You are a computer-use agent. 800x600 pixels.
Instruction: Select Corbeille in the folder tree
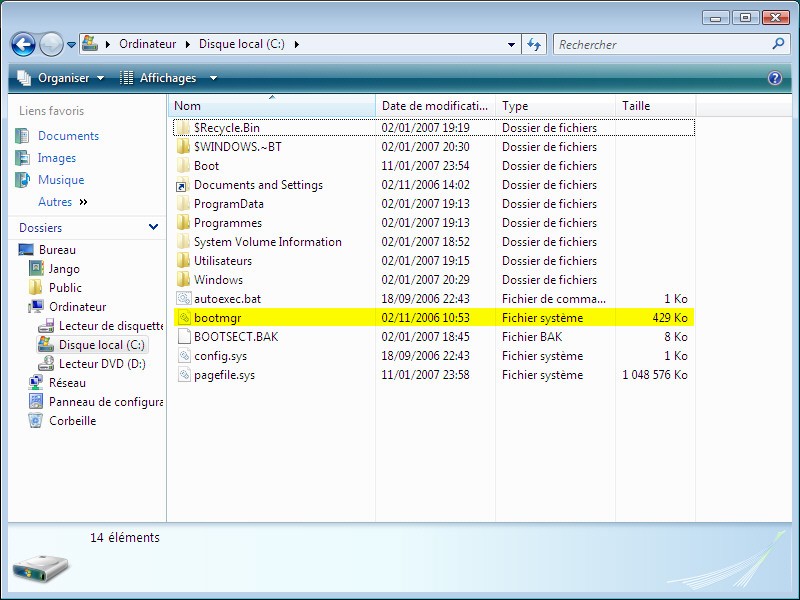click(72, 421)
